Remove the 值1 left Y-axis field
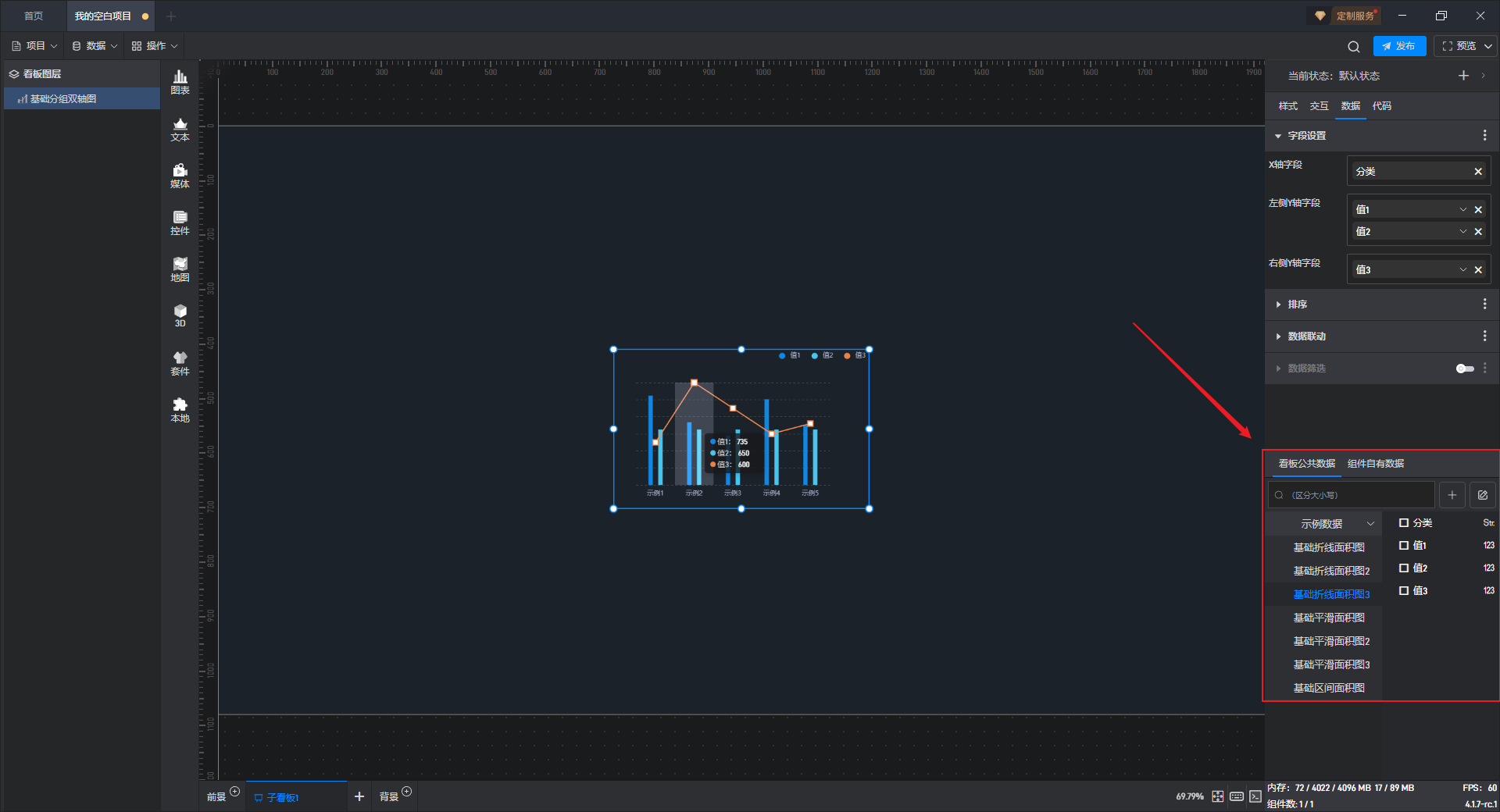The height and width of the screenshot is (812, 1500). point(1478,209)
